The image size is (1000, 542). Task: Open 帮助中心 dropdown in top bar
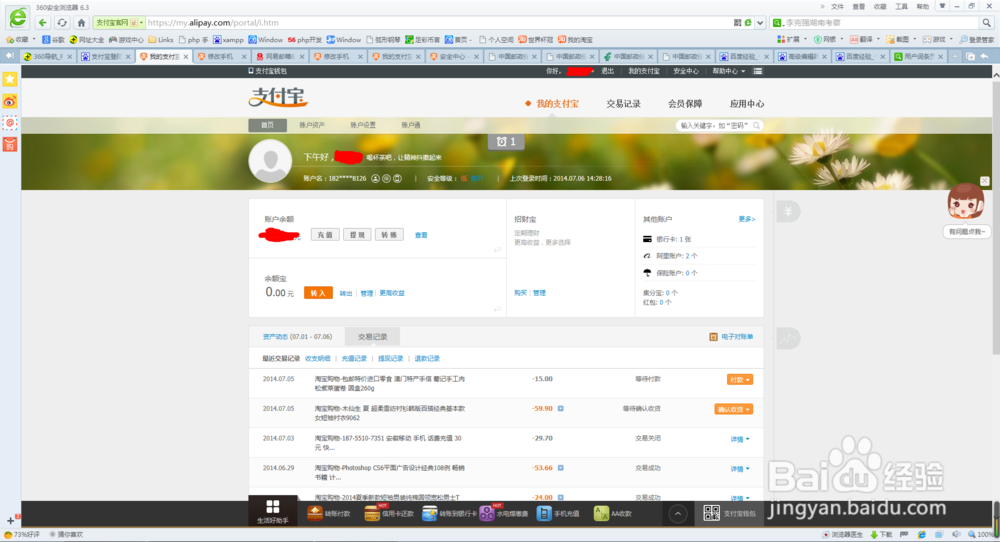pyautogui.click(x=728, y=71)
